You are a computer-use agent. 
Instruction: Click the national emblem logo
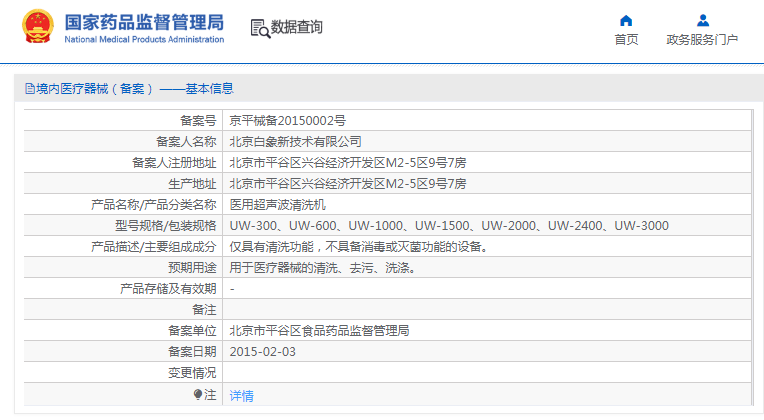[x=38, y=26]
